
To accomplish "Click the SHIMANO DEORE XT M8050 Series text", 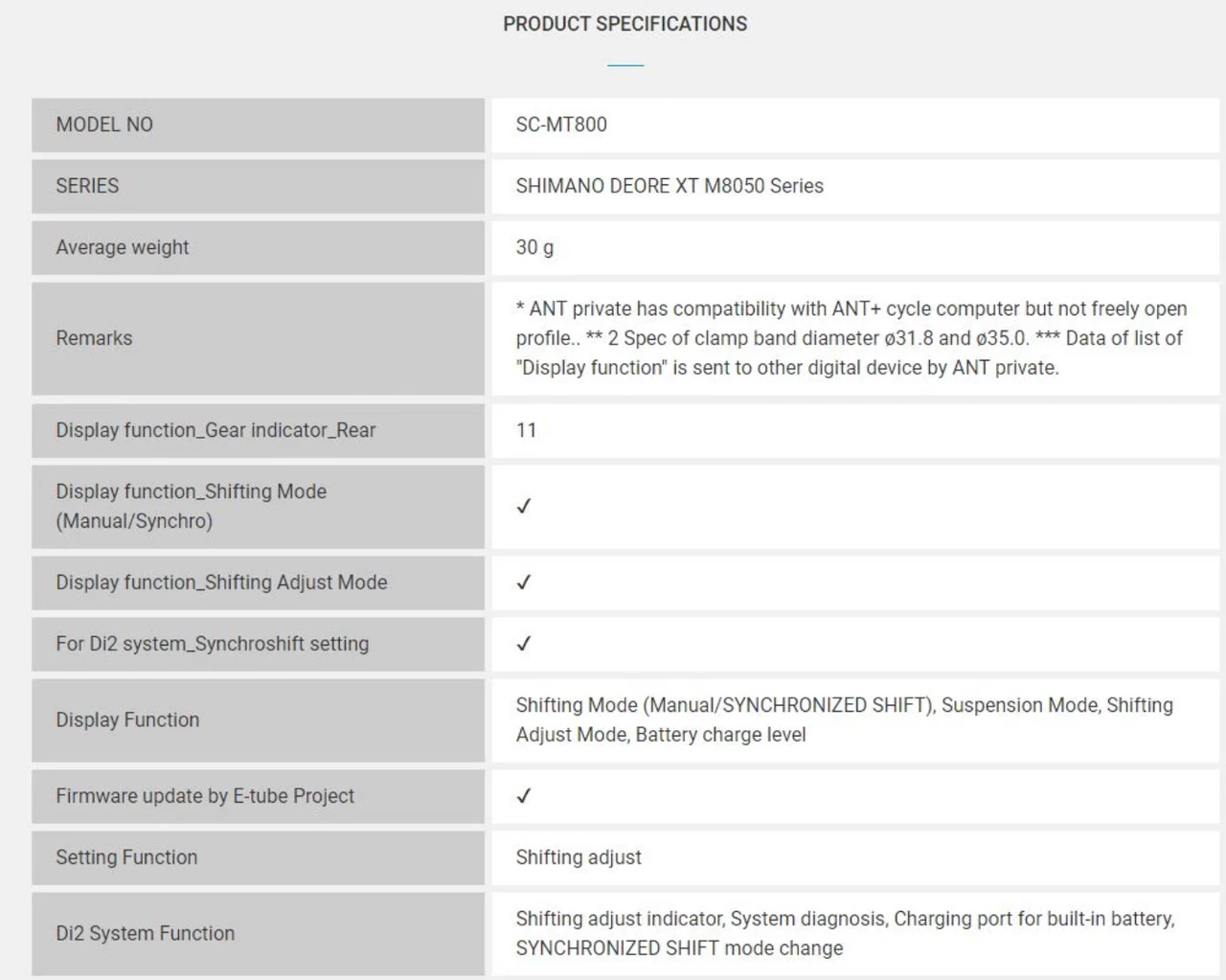I will pos(670,186).
